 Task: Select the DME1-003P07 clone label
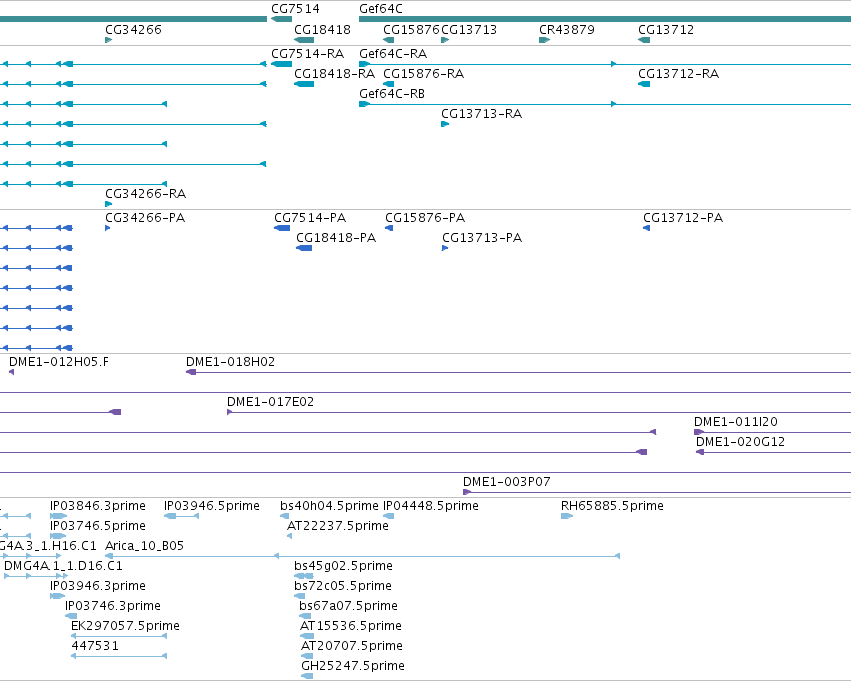pyautogui.click(x=506, y=482)
